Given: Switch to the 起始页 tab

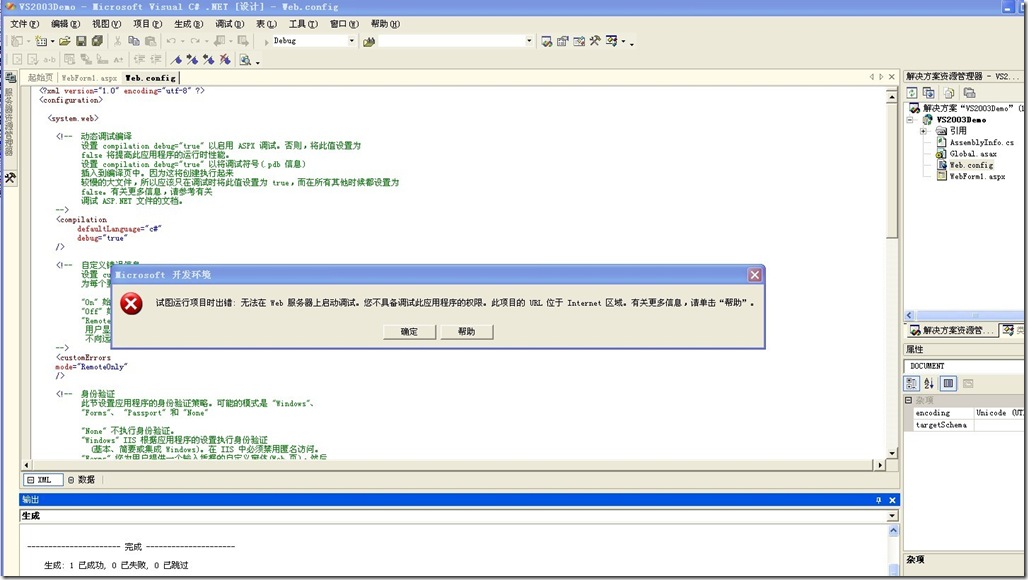Looking at the screenshot, I should [x=40, y=77].
